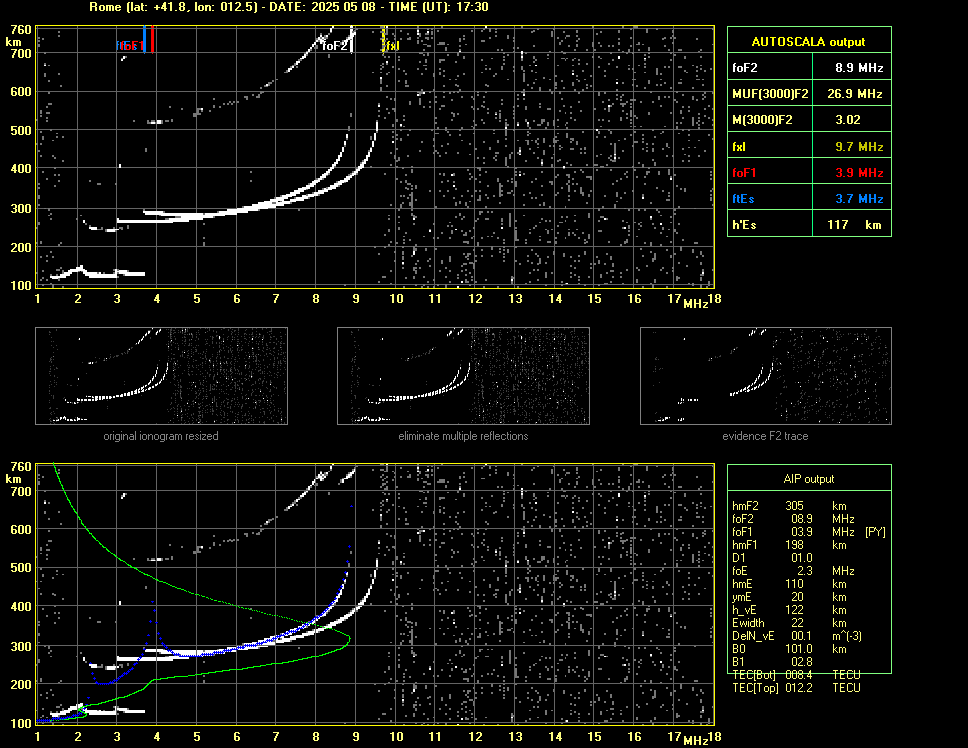
Task: Click the blue ftEs marker line on top ionogram
Action: click(x=144, y=39)
